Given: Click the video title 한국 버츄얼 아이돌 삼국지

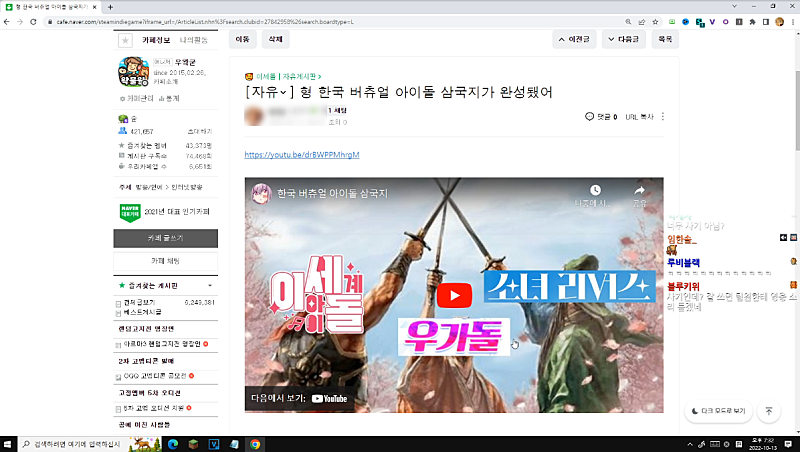Looking at the screenshot, I should click(x=333, y=194).
